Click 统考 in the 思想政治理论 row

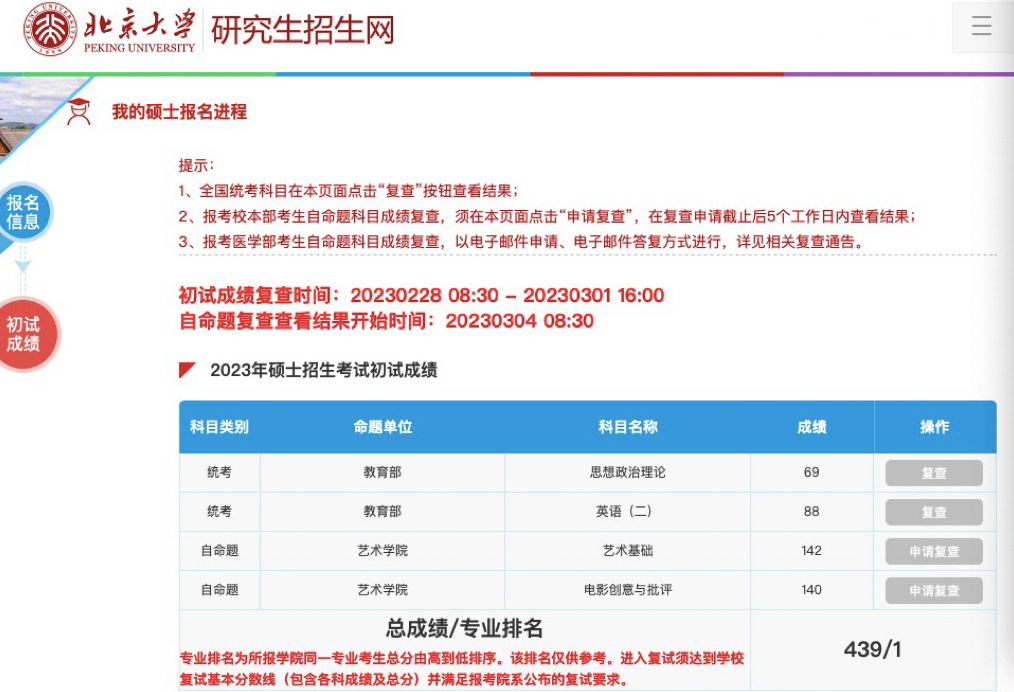point(219,472)
